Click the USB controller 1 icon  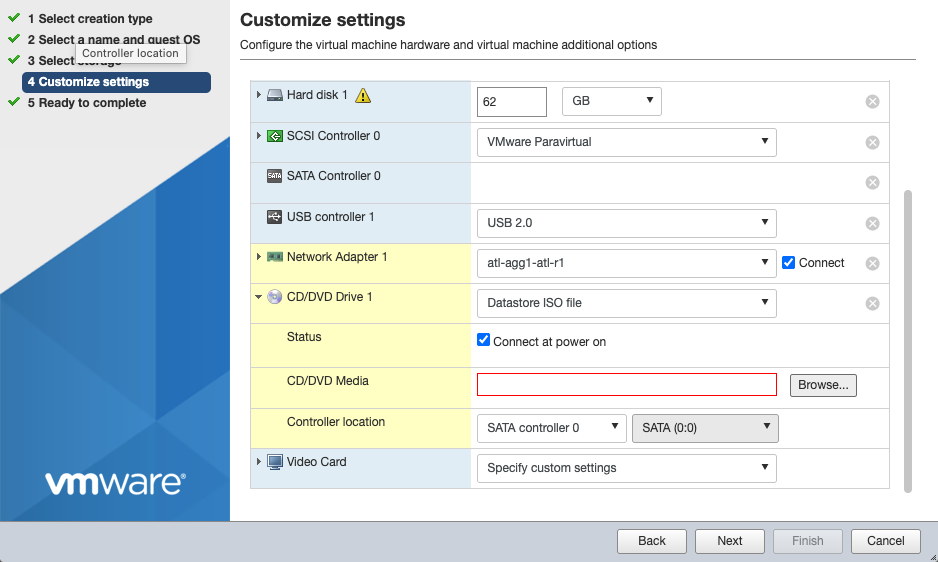click(275, 217)
